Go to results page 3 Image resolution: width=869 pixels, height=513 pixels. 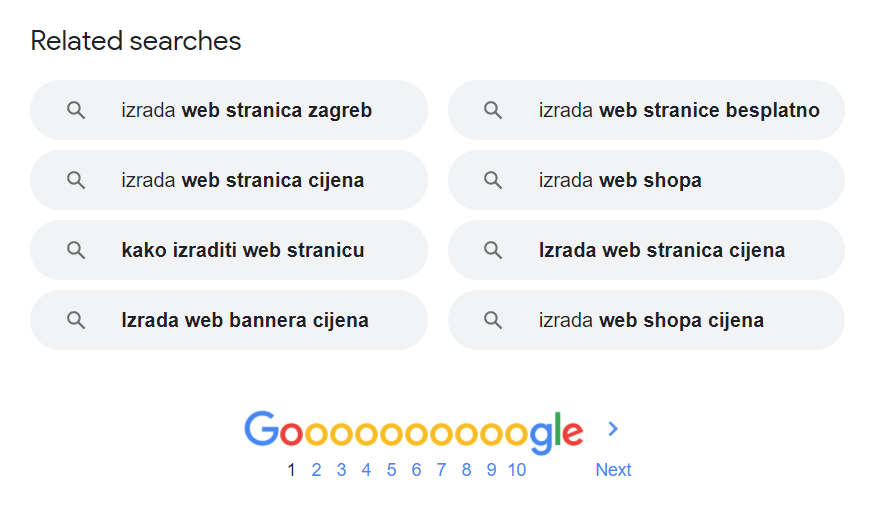click(x=341, y=470)
